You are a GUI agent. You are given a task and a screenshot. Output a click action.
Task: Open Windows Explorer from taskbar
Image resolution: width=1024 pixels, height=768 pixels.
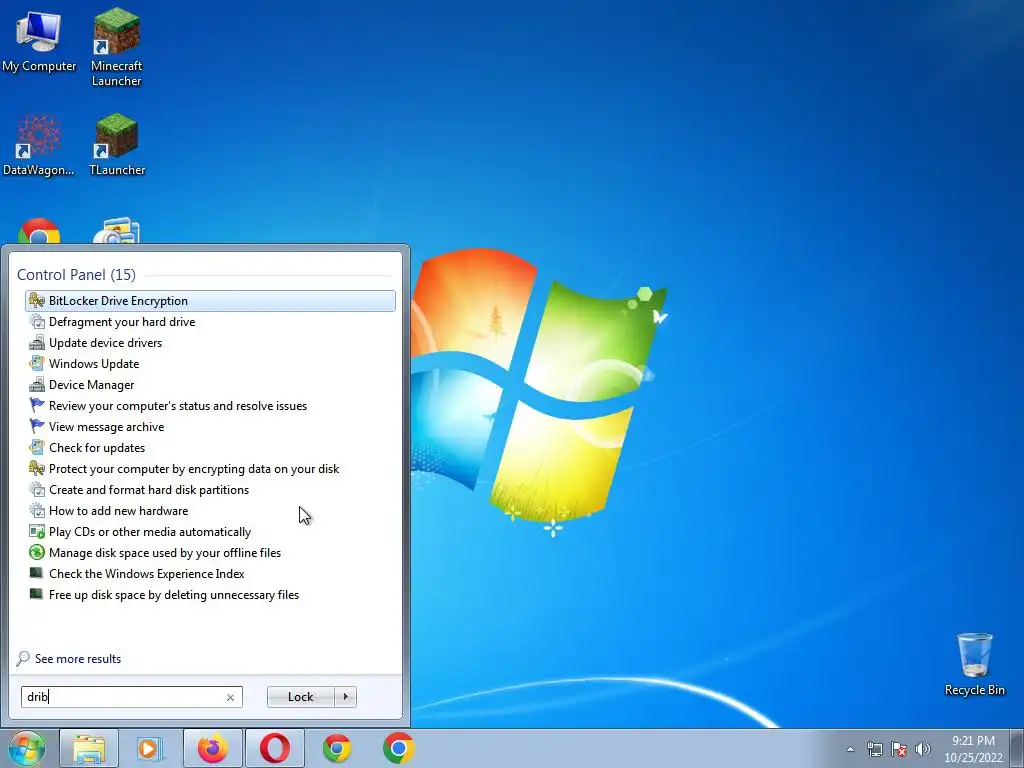click(89, 748)
